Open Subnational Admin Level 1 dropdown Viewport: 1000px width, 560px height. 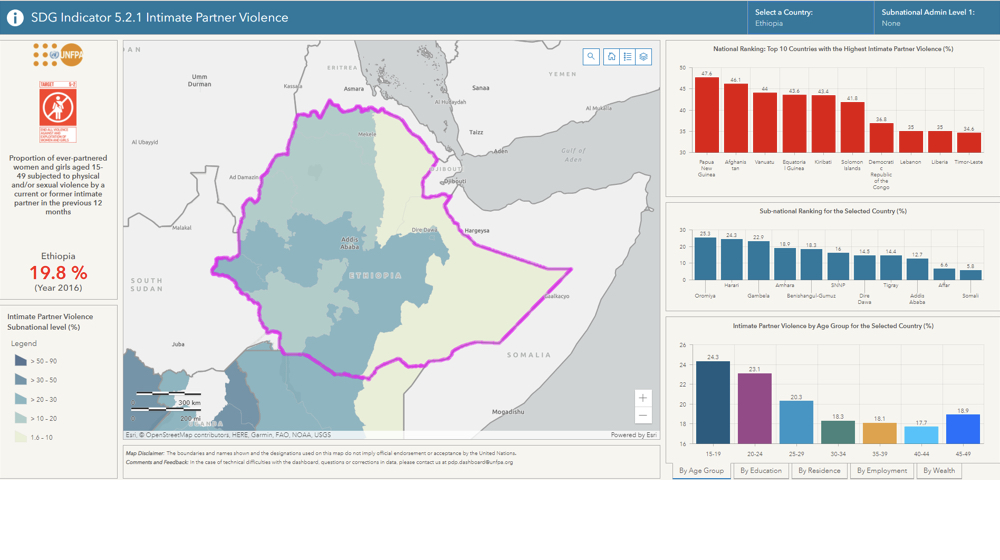tap(937, 17)
